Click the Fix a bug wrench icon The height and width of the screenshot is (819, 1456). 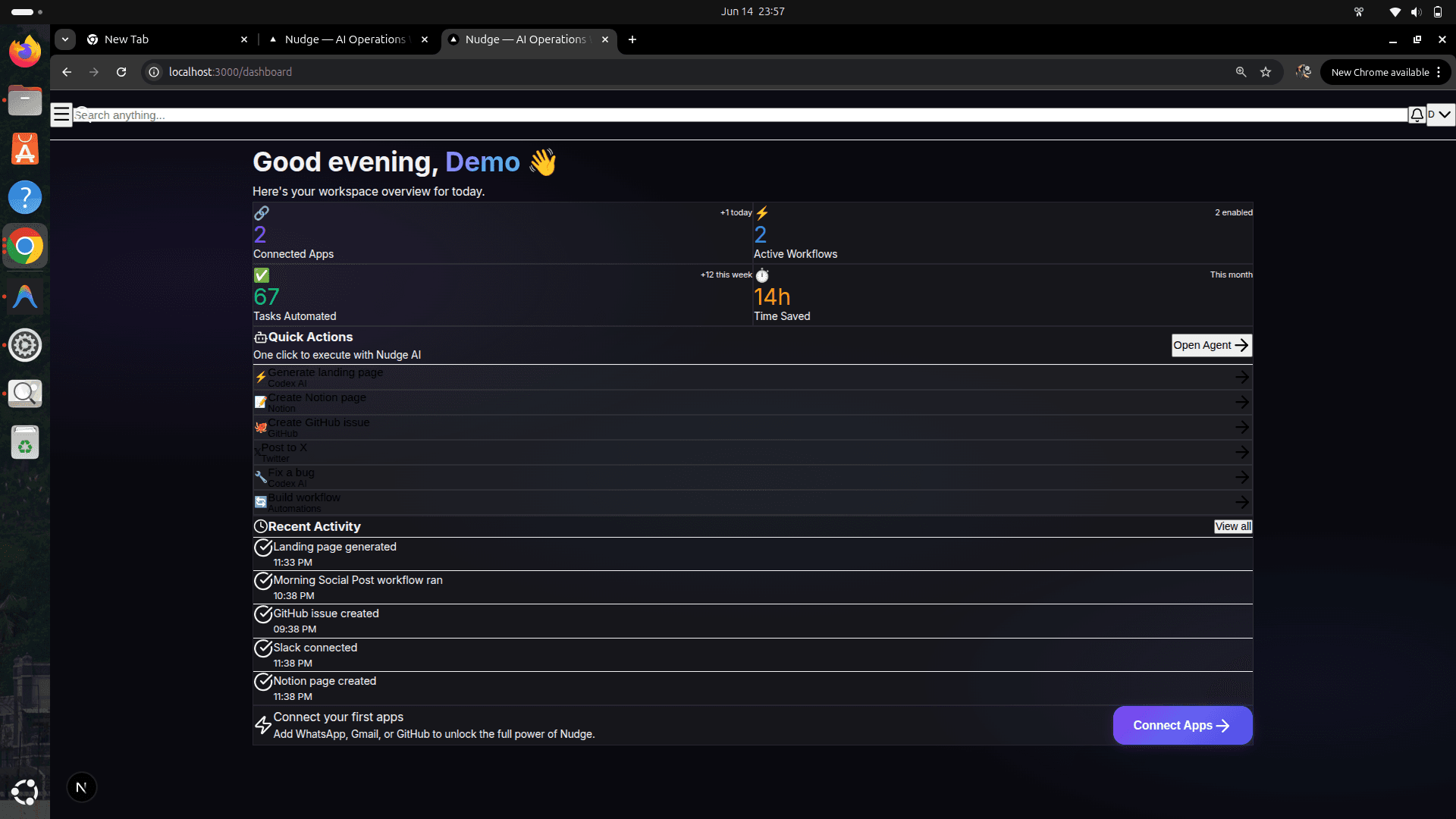coord(260,477)
